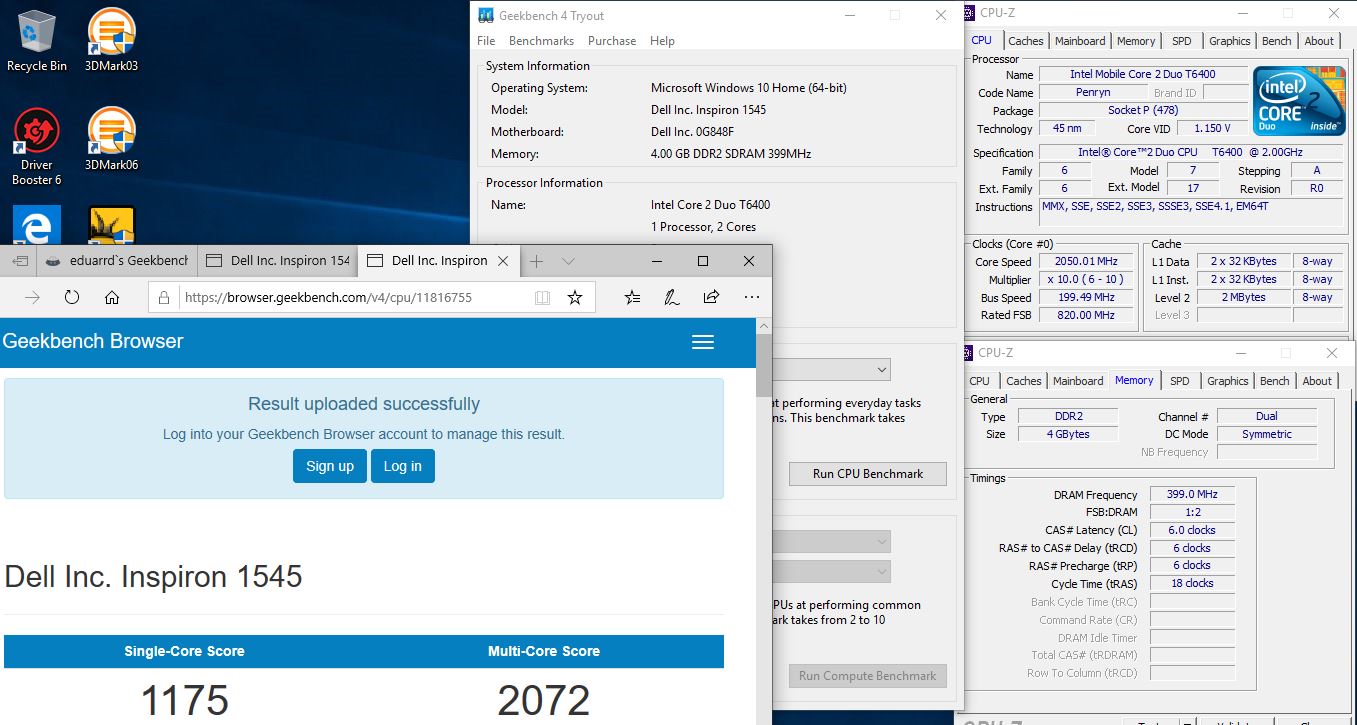Click the Core Speed 2050.01 MHz value
1357x725 pixels.
click(x=1085, y=262)
